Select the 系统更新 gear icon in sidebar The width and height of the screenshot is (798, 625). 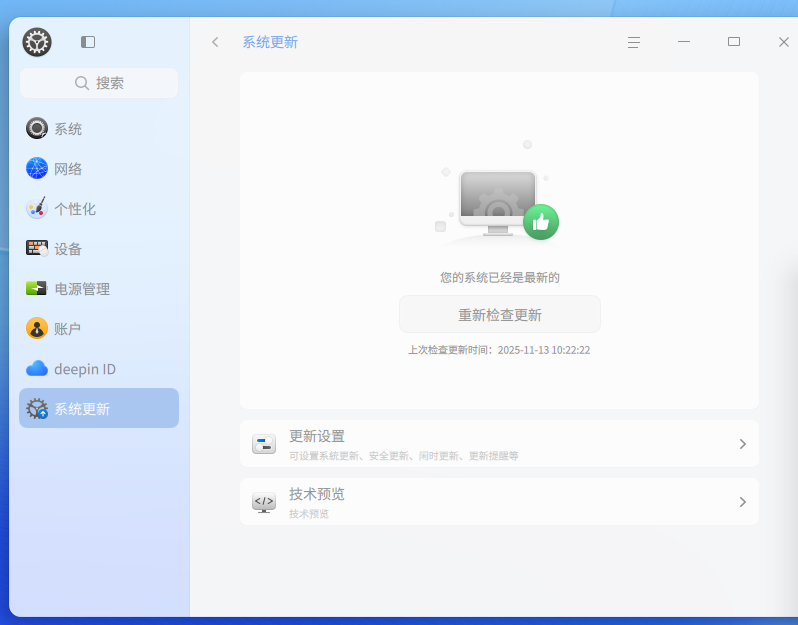(x=37, y=409)
